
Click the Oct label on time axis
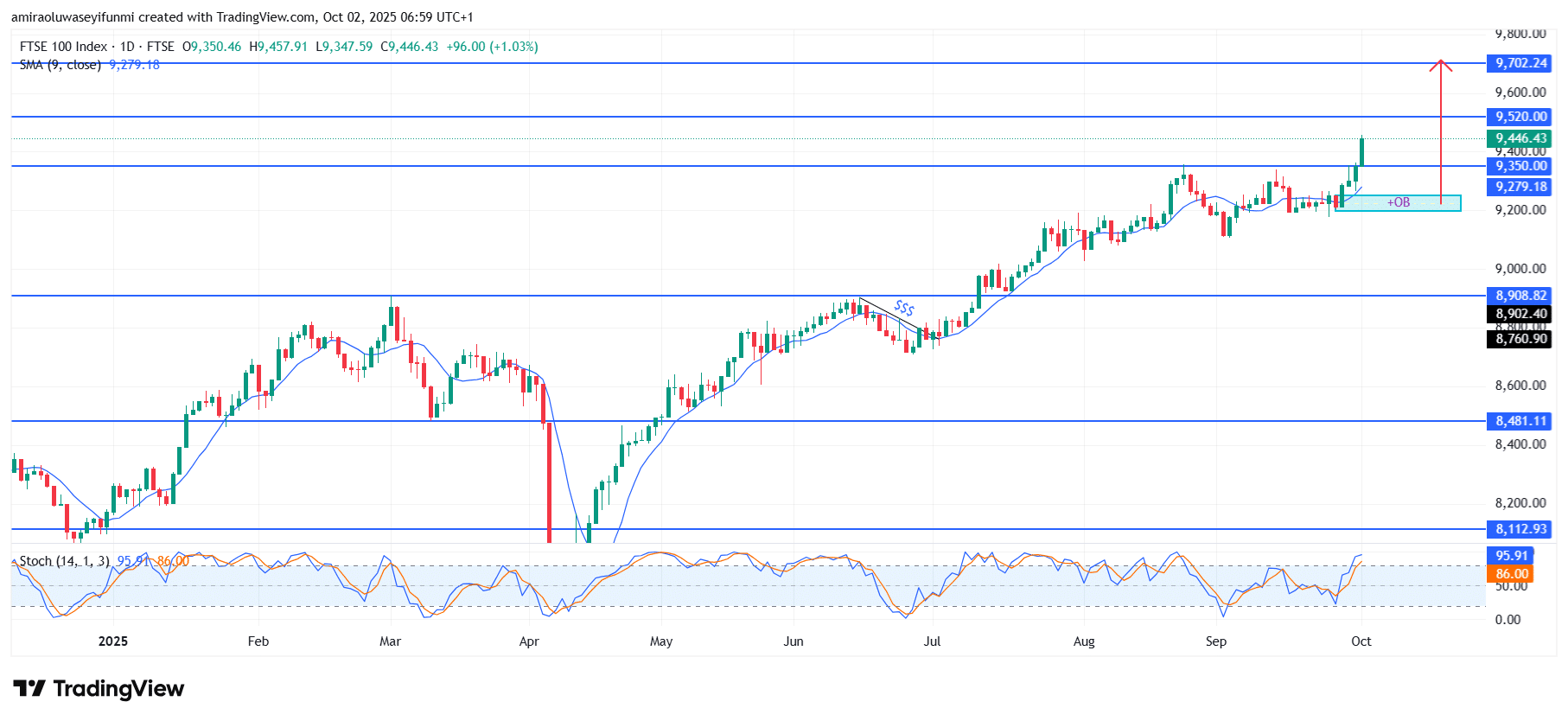click(1361, 641)
